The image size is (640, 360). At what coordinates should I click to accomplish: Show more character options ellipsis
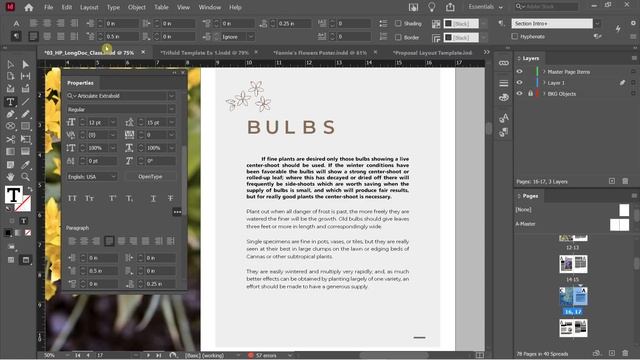pos(177,212)
